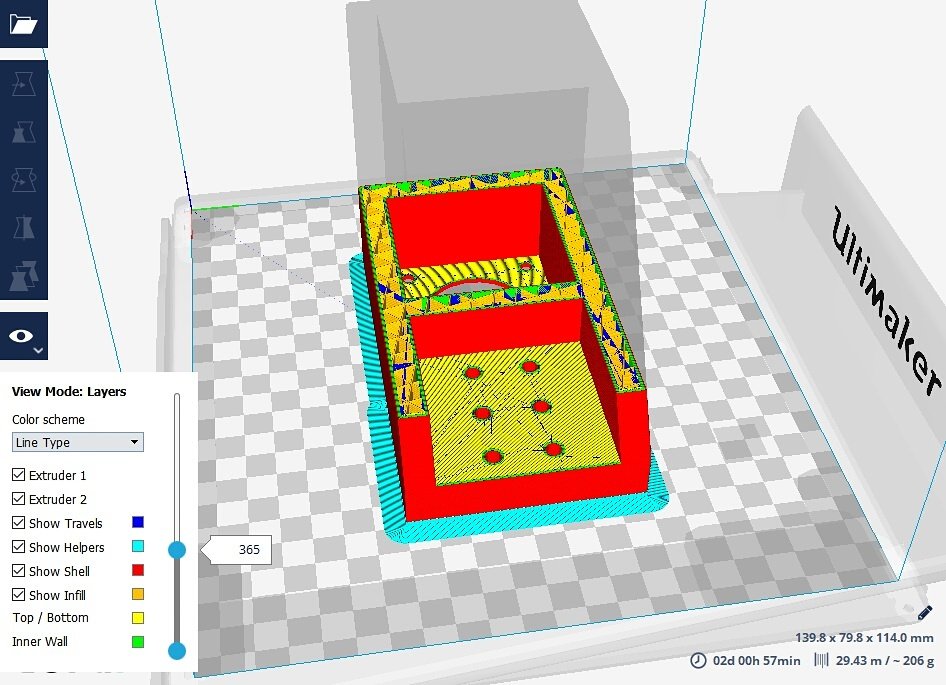Select the Mirror tool icon
Viewport: 946px width, 685px height.
coord(24,228)
